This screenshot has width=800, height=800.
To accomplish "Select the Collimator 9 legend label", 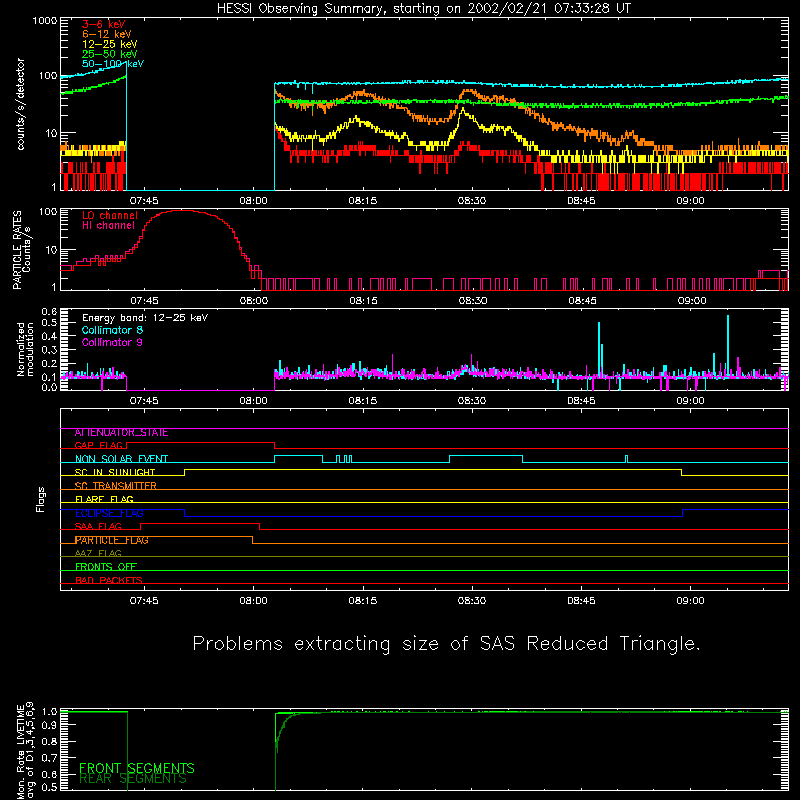I will tap(112, 342).
